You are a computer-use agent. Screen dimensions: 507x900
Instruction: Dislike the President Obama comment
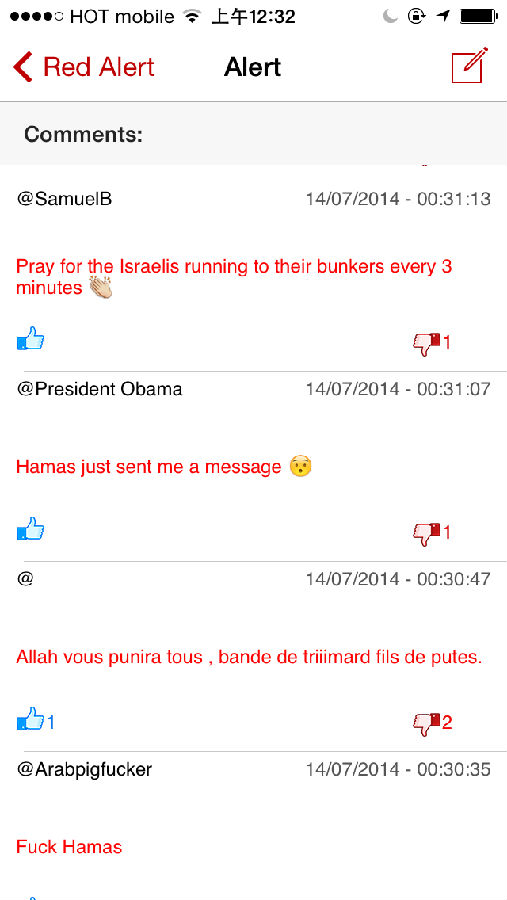click(427, 534)
